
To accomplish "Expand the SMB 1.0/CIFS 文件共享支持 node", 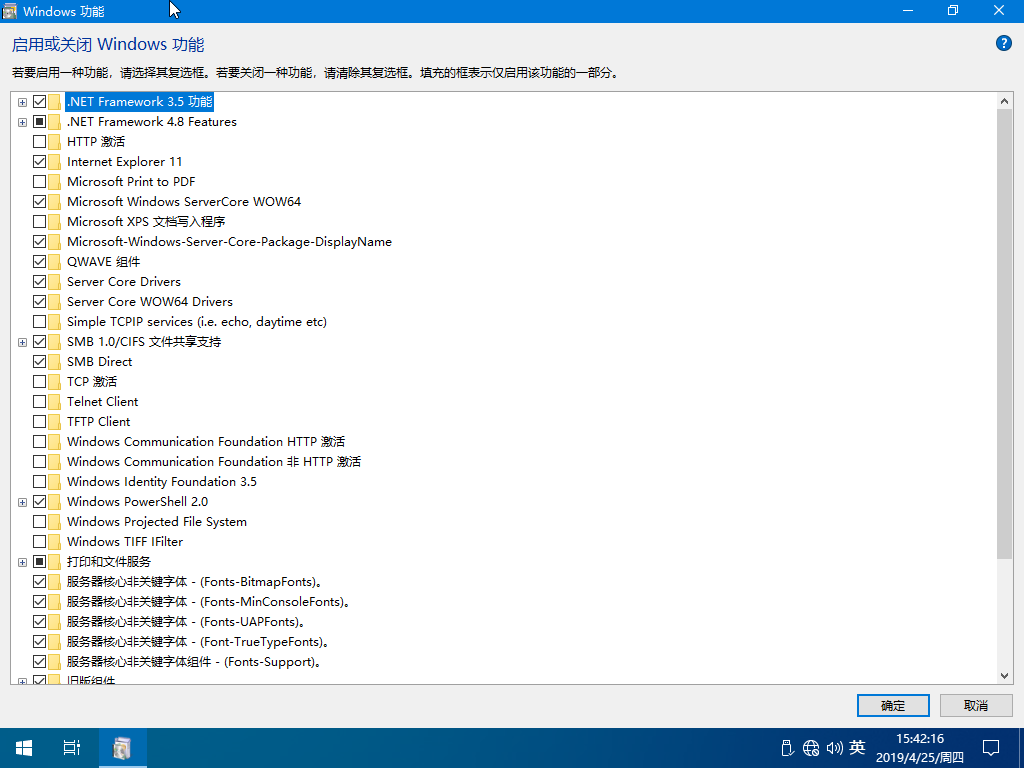I will click(x=22, y=342).
